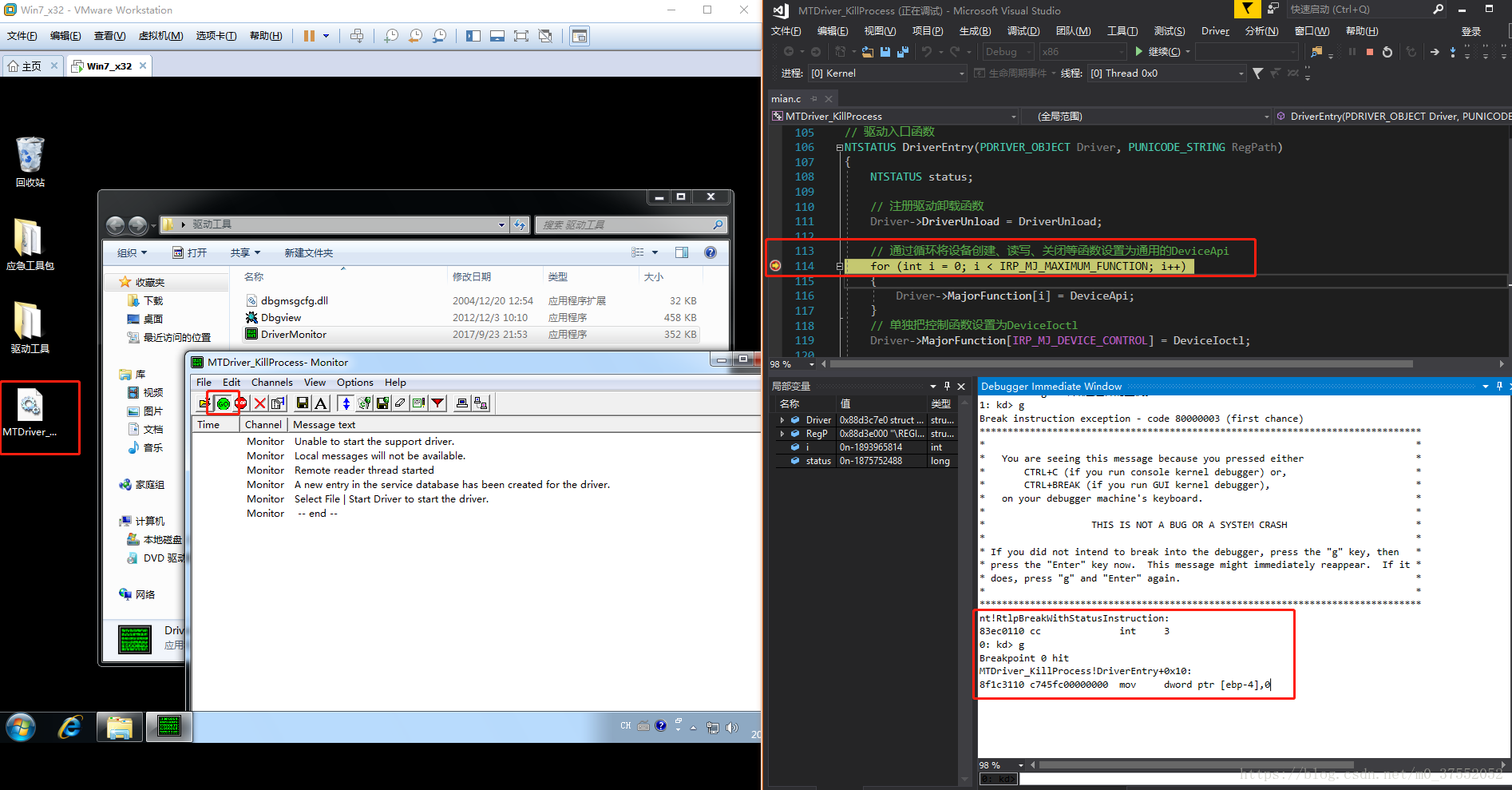Click Internet Explorer taskbar icon

(x=70, y=728)
